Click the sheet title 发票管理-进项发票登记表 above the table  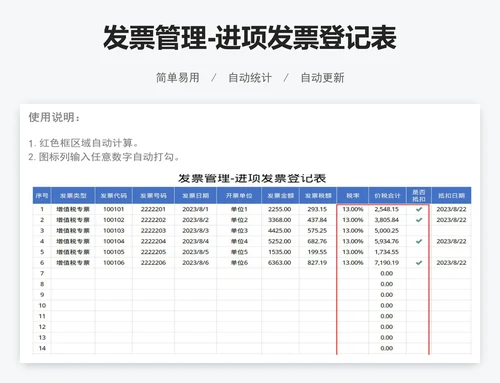252,178
